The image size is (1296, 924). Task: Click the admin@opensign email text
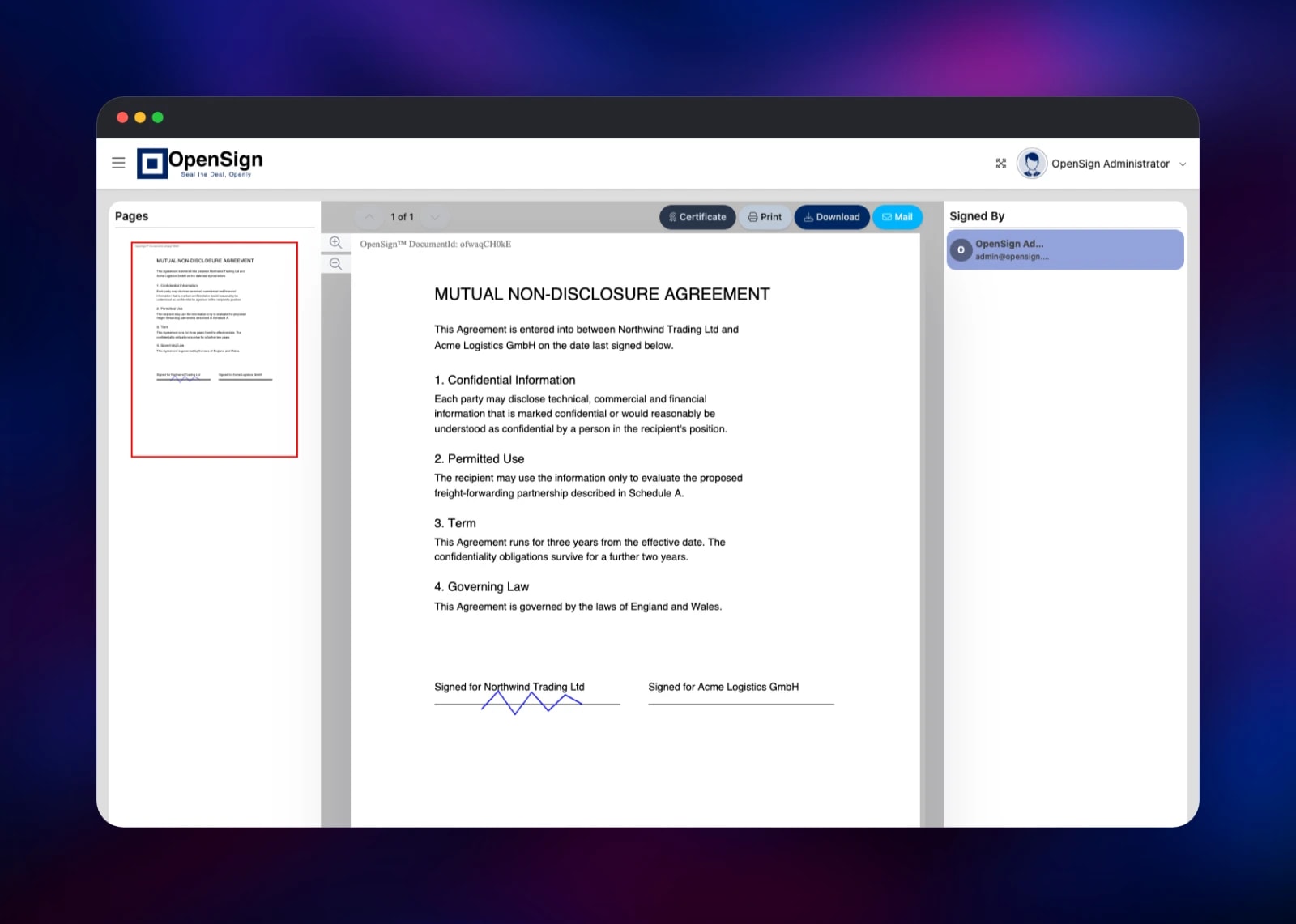[1012, 257]
